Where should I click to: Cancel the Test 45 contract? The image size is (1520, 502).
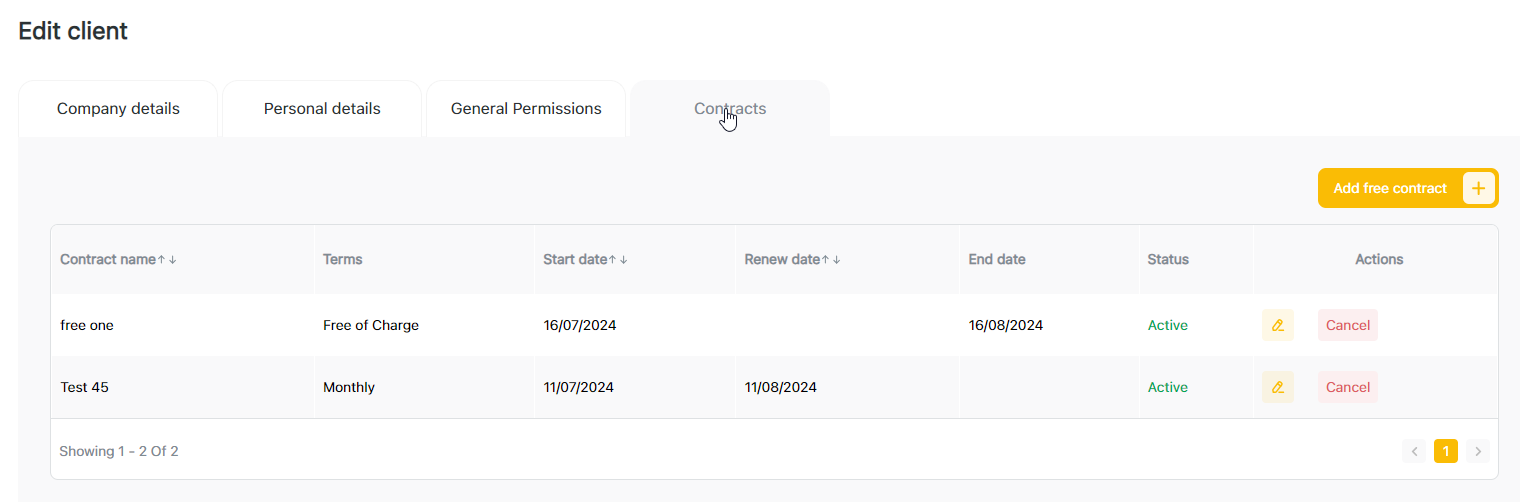[x=1347, y=387]
